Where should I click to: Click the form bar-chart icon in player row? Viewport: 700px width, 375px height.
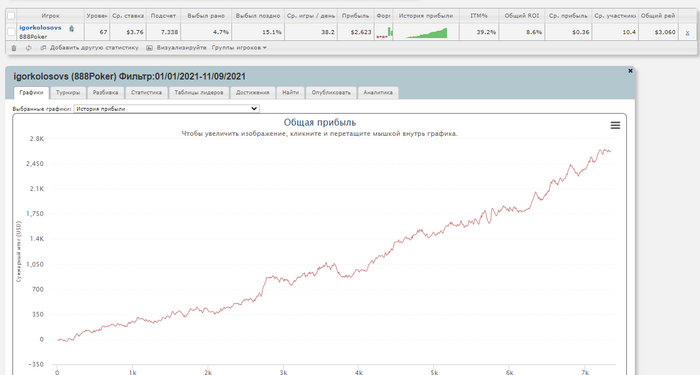383,32
